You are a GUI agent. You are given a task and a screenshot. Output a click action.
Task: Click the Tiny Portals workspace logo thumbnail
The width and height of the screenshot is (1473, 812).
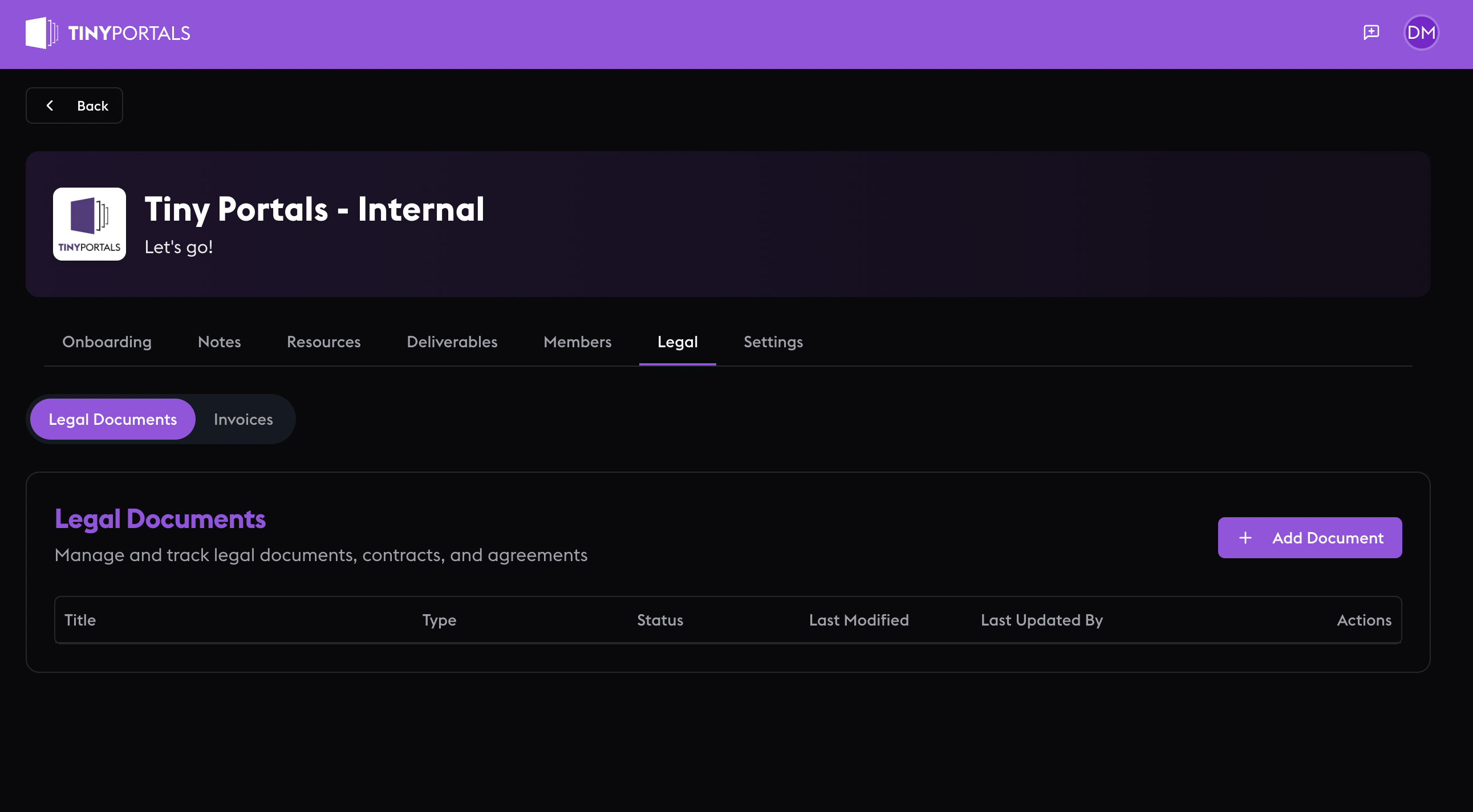(x=89, y=224)
